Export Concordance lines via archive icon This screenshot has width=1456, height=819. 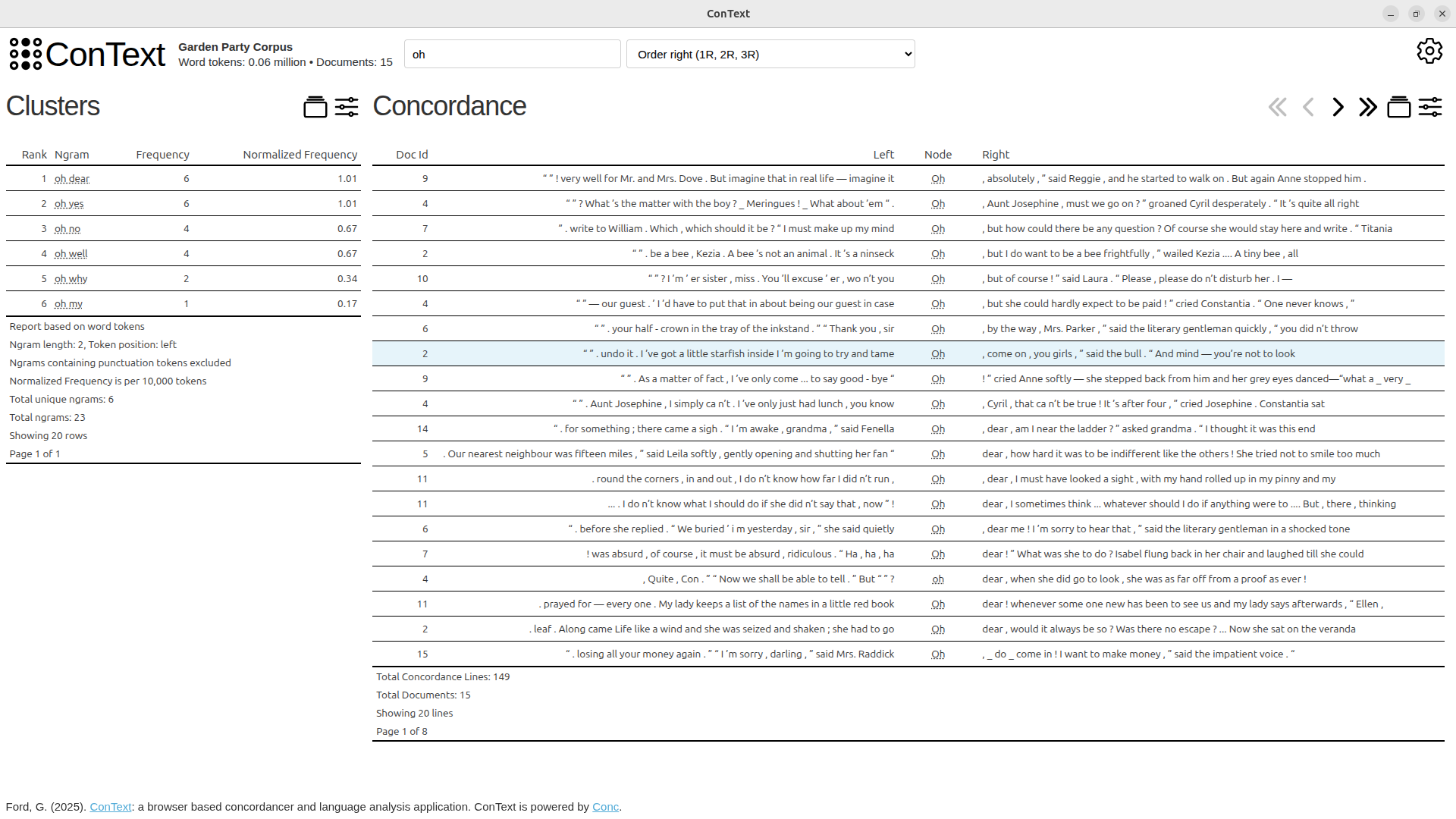pyautogui.click(x=1400, y=107)
